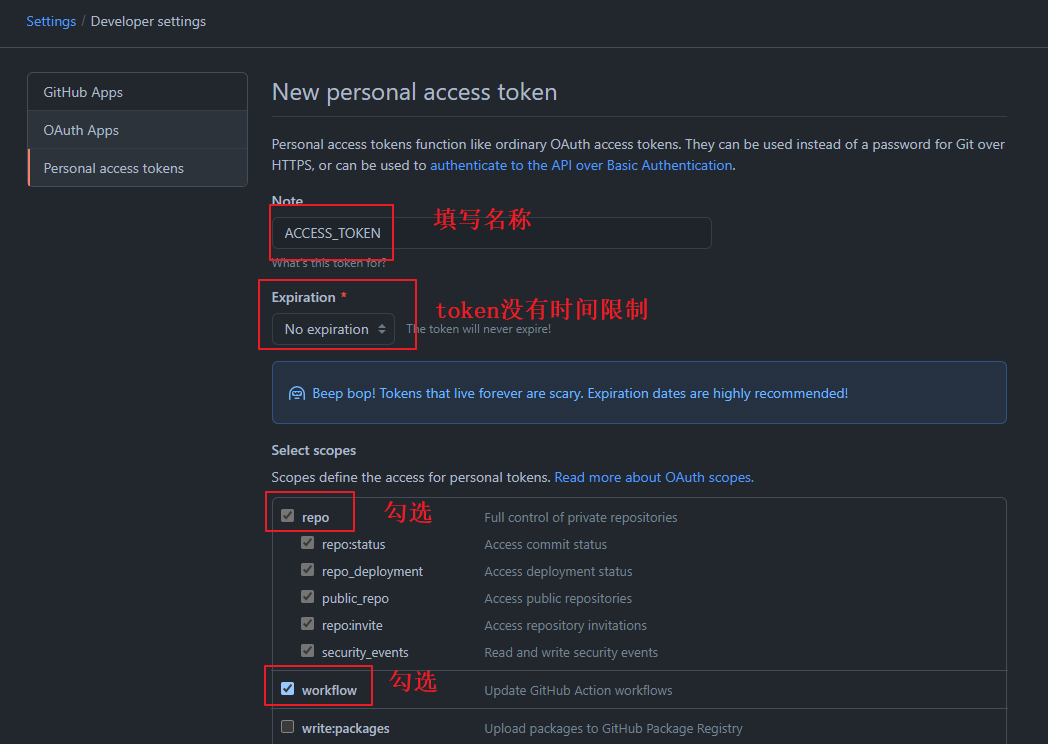The image size is (1048, 744).
Task: Toggle the repo scope checkbox
Action: coord(288,516)
